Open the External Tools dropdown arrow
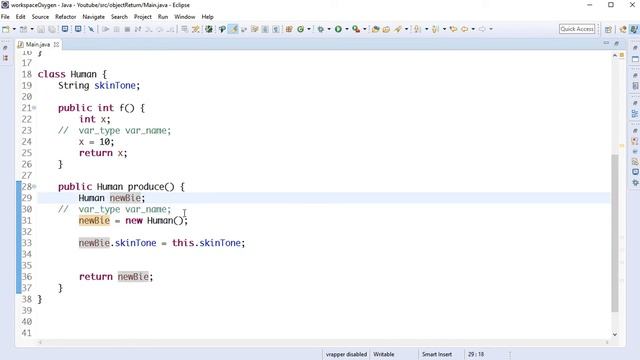This screenshot has height=360, width=640. click(x=365, y=29)
